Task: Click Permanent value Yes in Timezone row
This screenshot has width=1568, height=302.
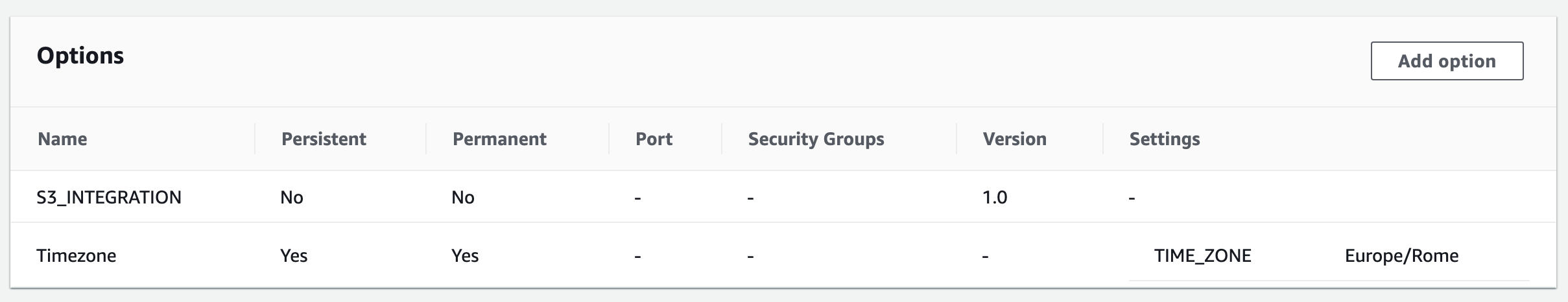Action: [465, 255]
